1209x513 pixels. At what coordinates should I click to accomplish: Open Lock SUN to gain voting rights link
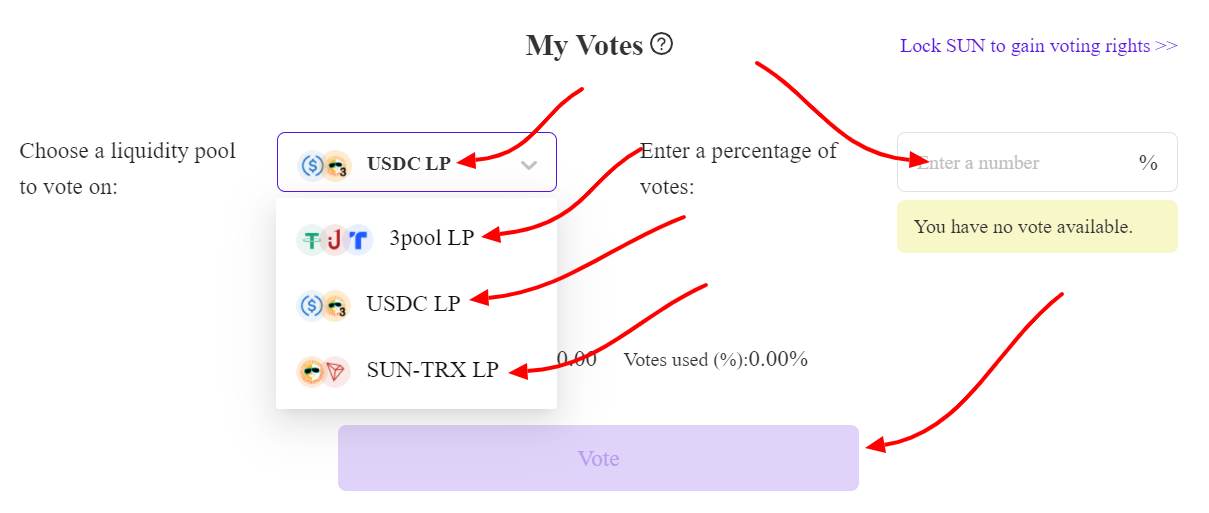[x=1039, y=46]
